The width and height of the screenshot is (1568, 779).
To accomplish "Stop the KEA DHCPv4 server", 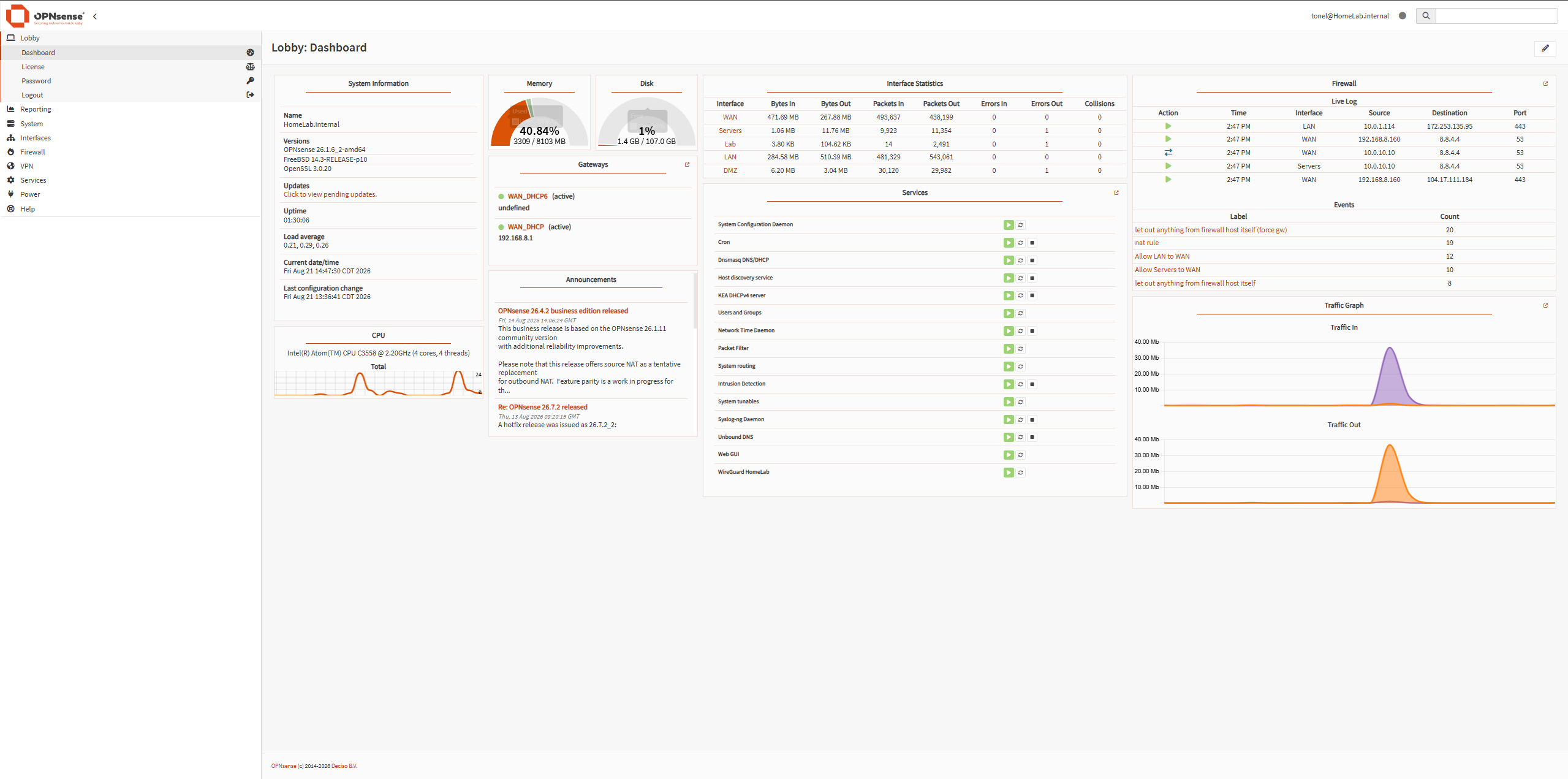I will coord(1032,296).
